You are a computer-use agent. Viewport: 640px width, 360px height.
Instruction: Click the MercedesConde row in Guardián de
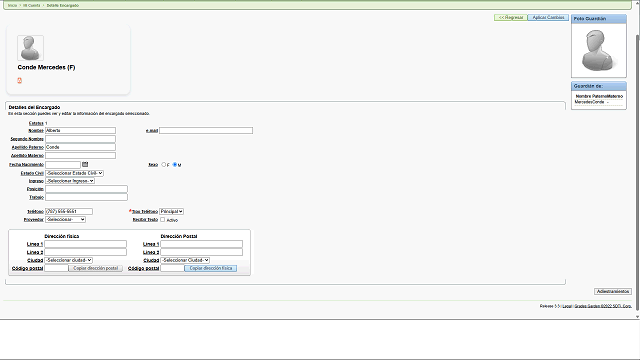(x=599, y=102)
